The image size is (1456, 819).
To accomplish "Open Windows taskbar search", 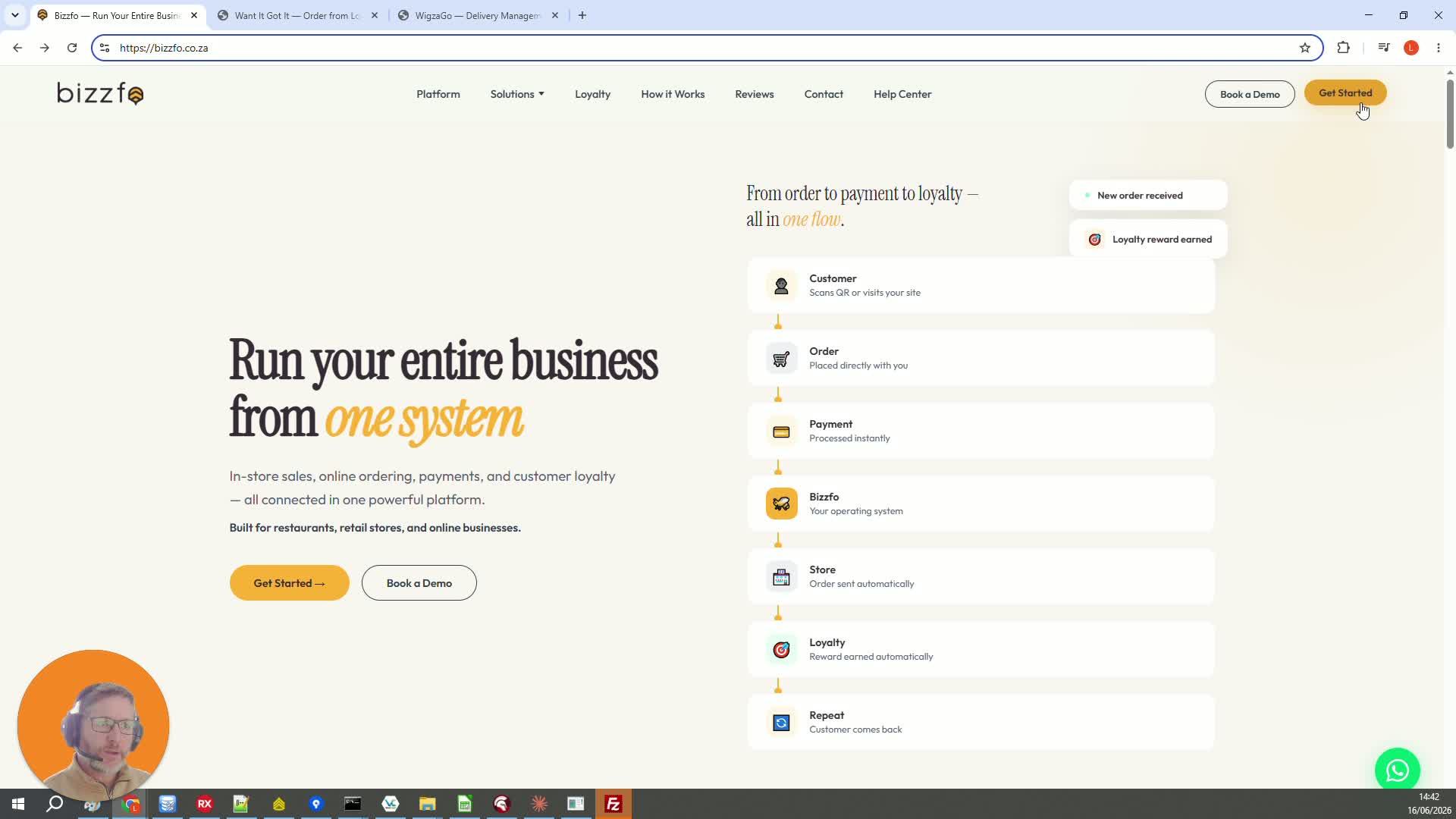I will point(55,804).
